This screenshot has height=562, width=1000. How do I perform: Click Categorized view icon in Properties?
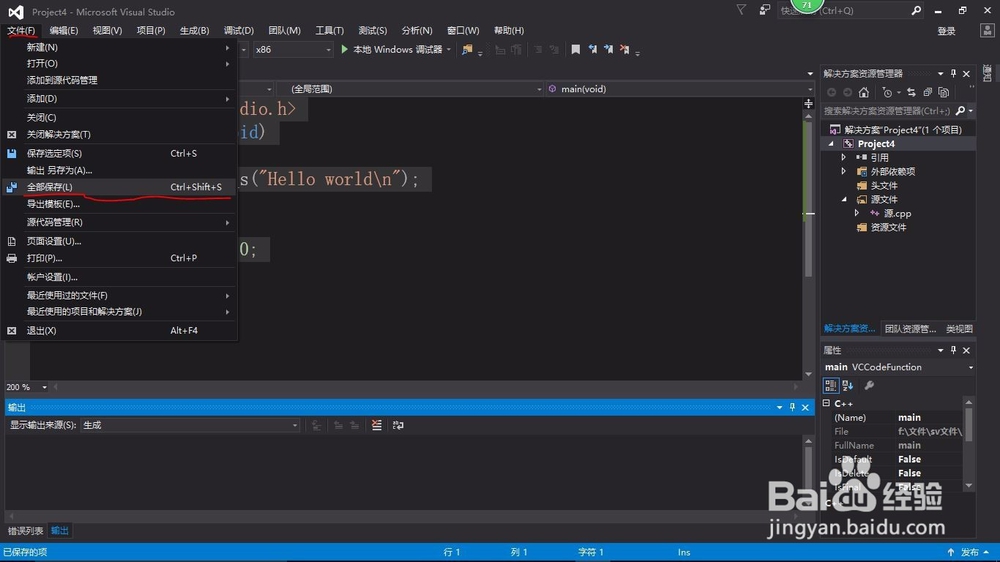[830, 385]
